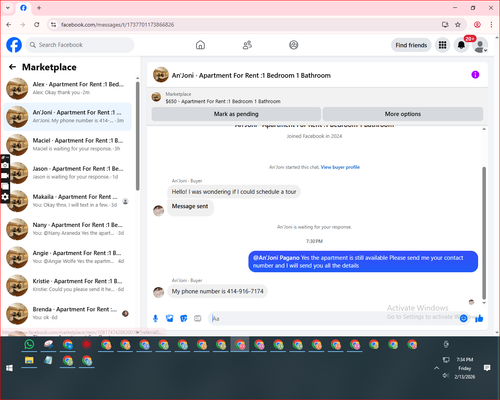
Task: Open Maciel apartment conversation
Action: coord(67,145)
